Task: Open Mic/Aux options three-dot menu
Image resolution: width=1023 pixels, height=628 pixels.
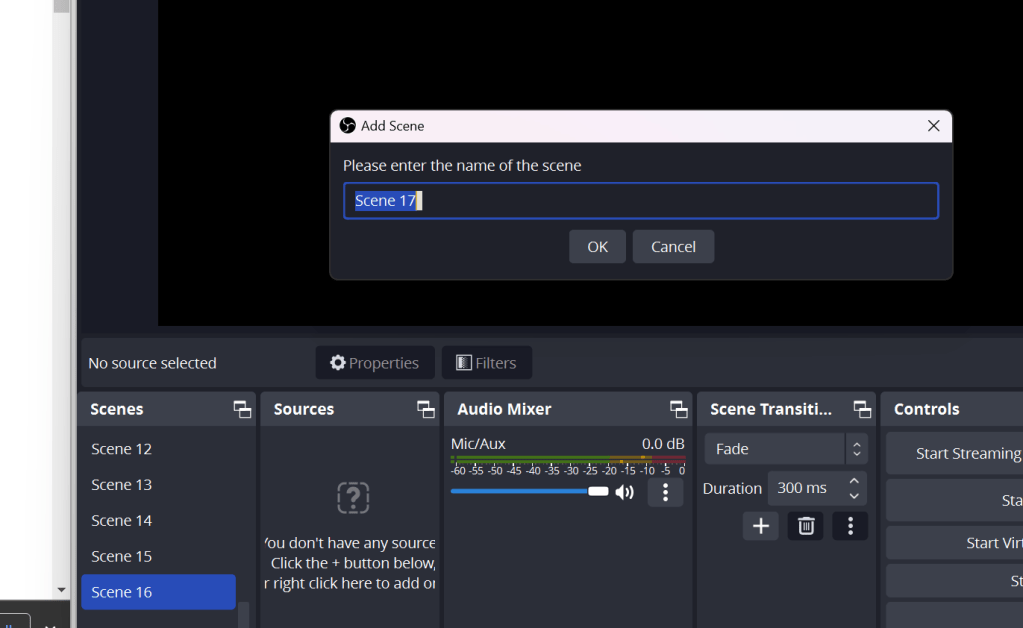Action: (x=665, y=492)
